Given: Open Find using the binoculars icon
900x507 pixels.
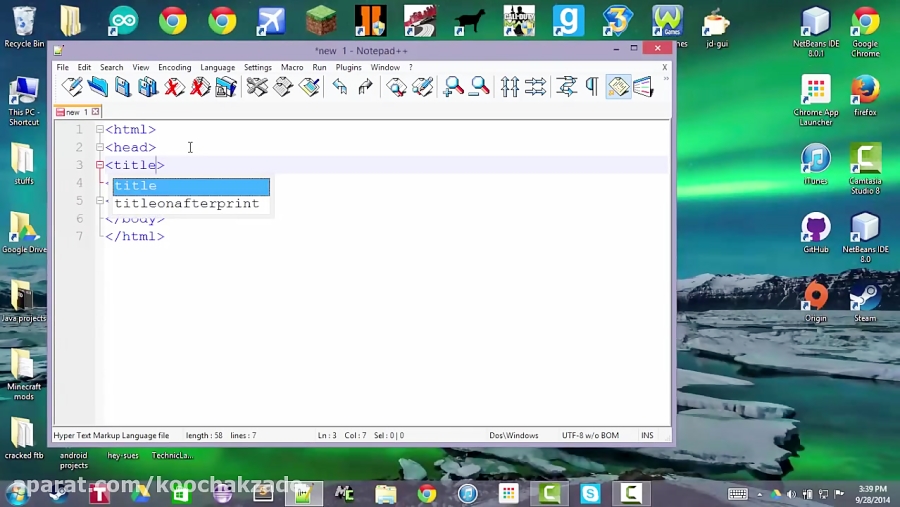Looking at the screenshot, I should coord(397,88).
